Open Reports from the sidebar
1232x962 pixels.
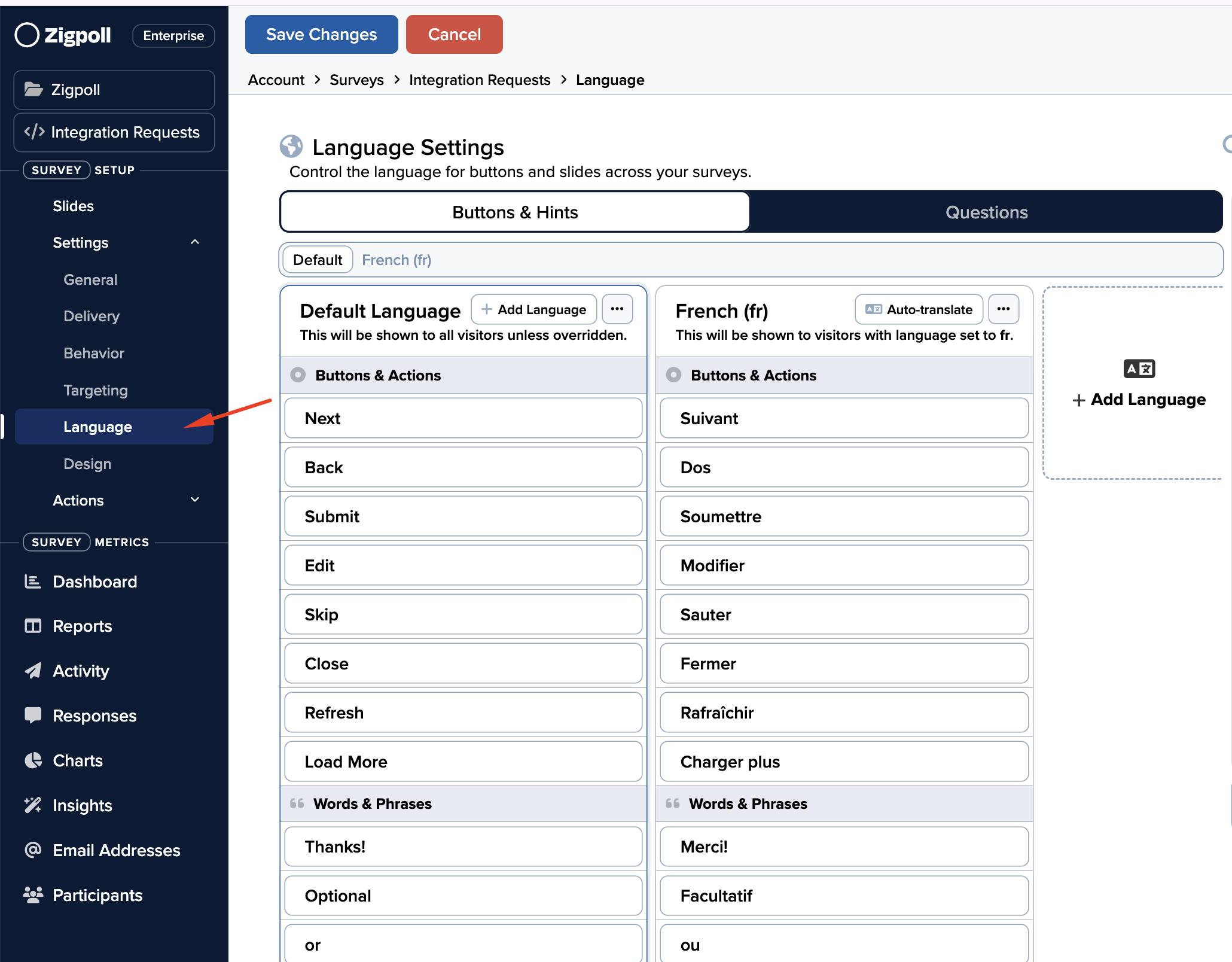[x=82, y=626]
